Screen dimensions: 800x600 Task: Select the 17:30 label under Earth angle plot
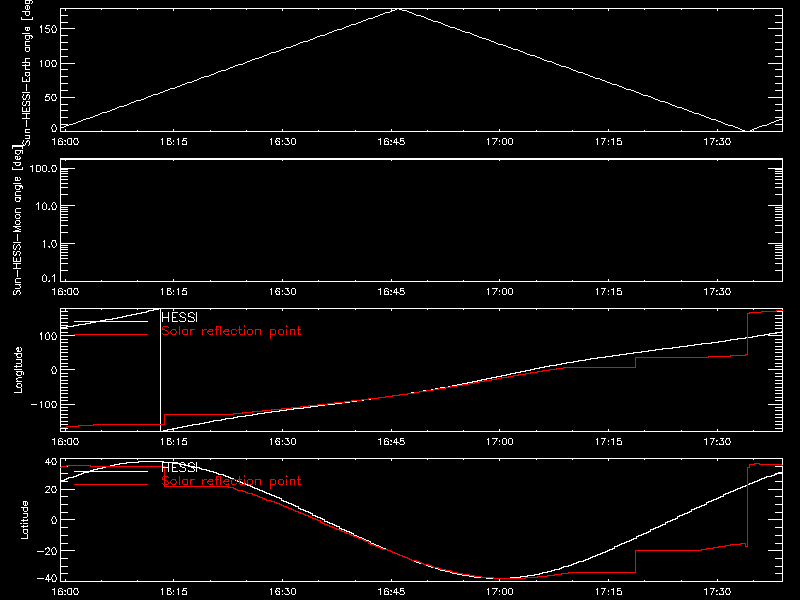(717, 142)
